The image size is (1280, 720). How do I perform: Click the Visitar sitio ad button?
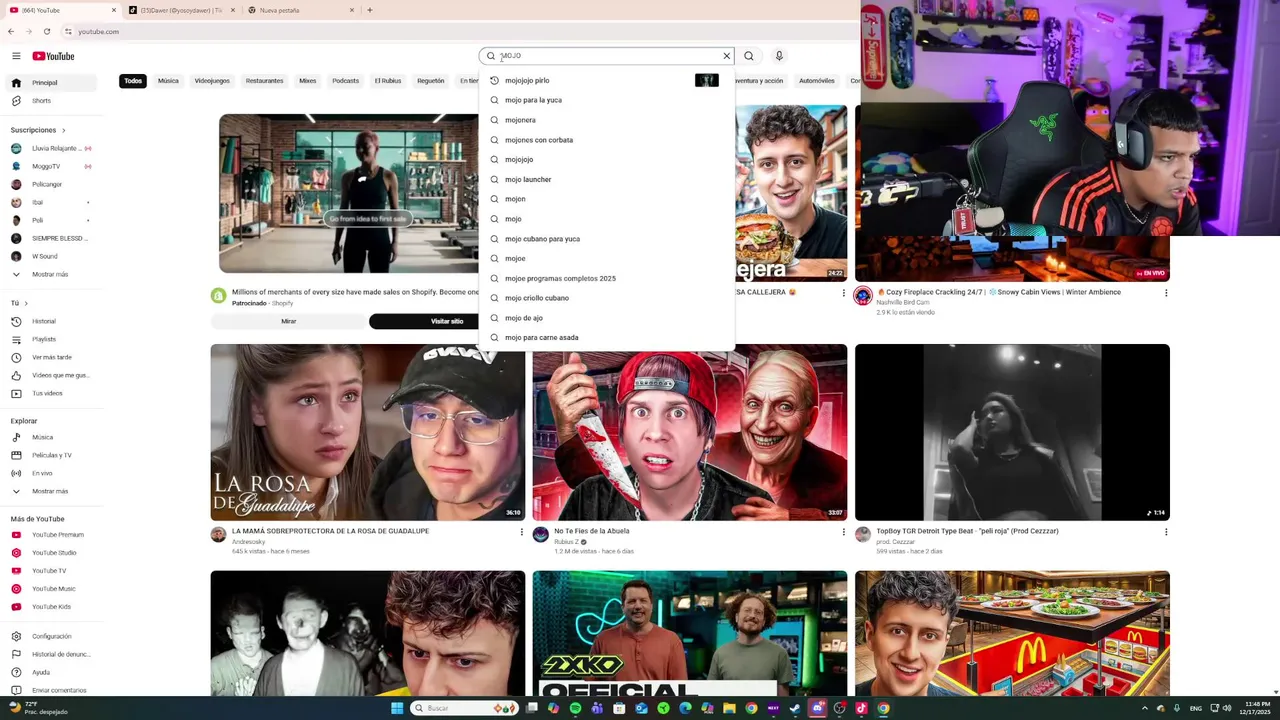click(447, 321)
